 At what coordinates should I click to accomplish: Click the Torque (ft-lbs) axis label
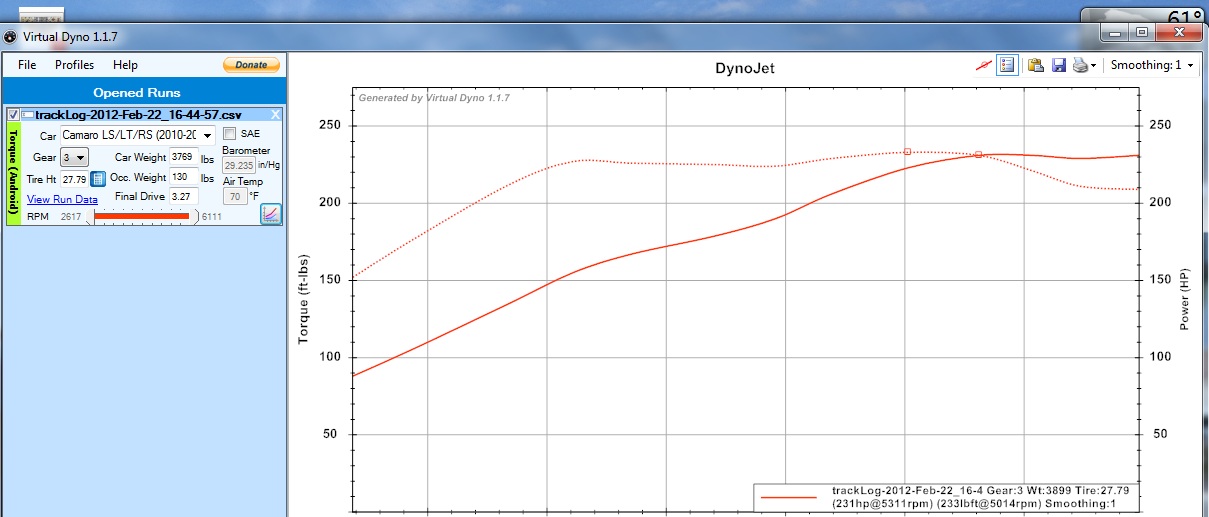[304, 299]
